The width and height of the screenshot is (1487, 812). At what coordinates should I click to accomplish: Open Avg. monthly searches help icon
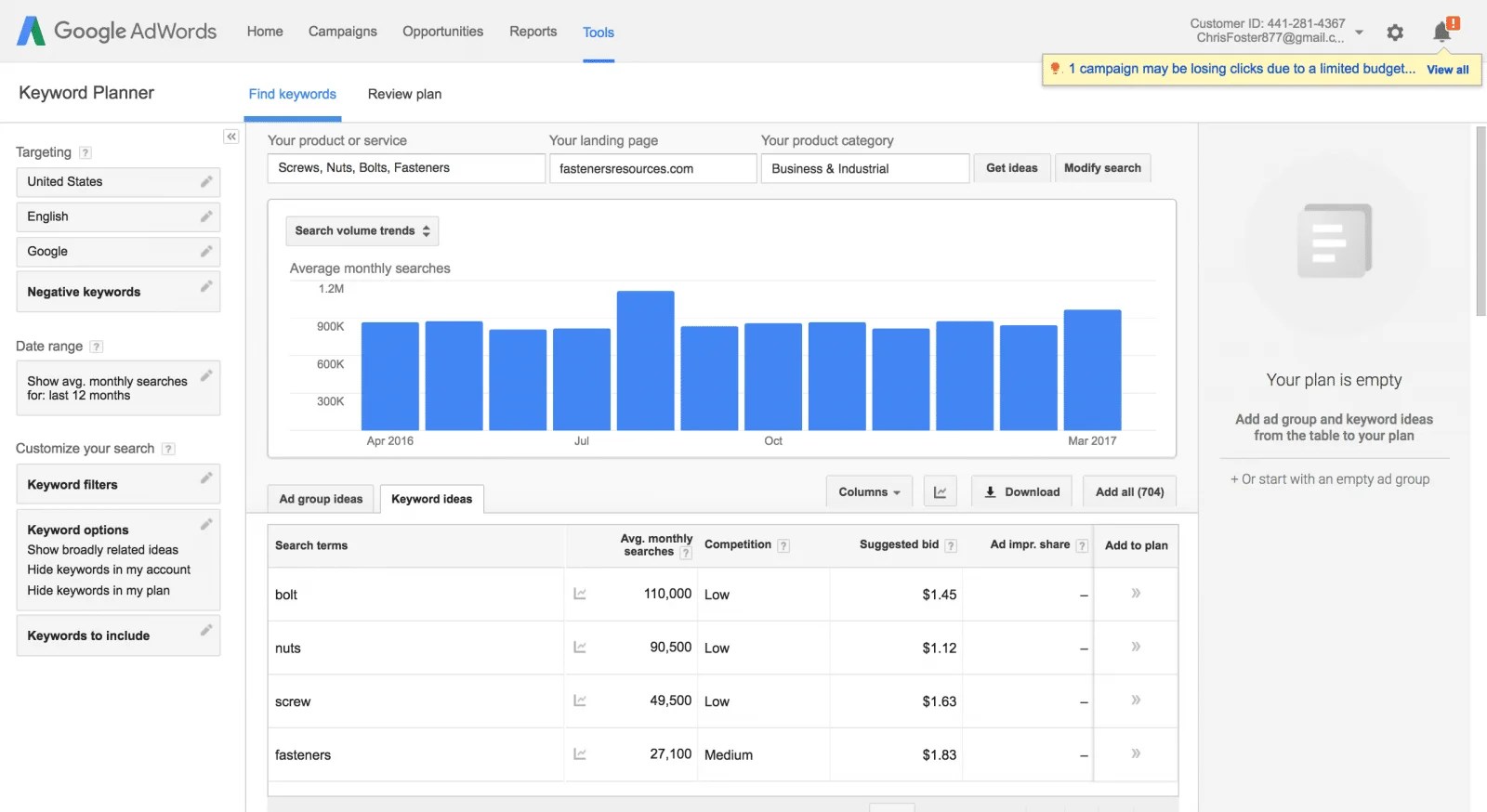click(686, 553)
